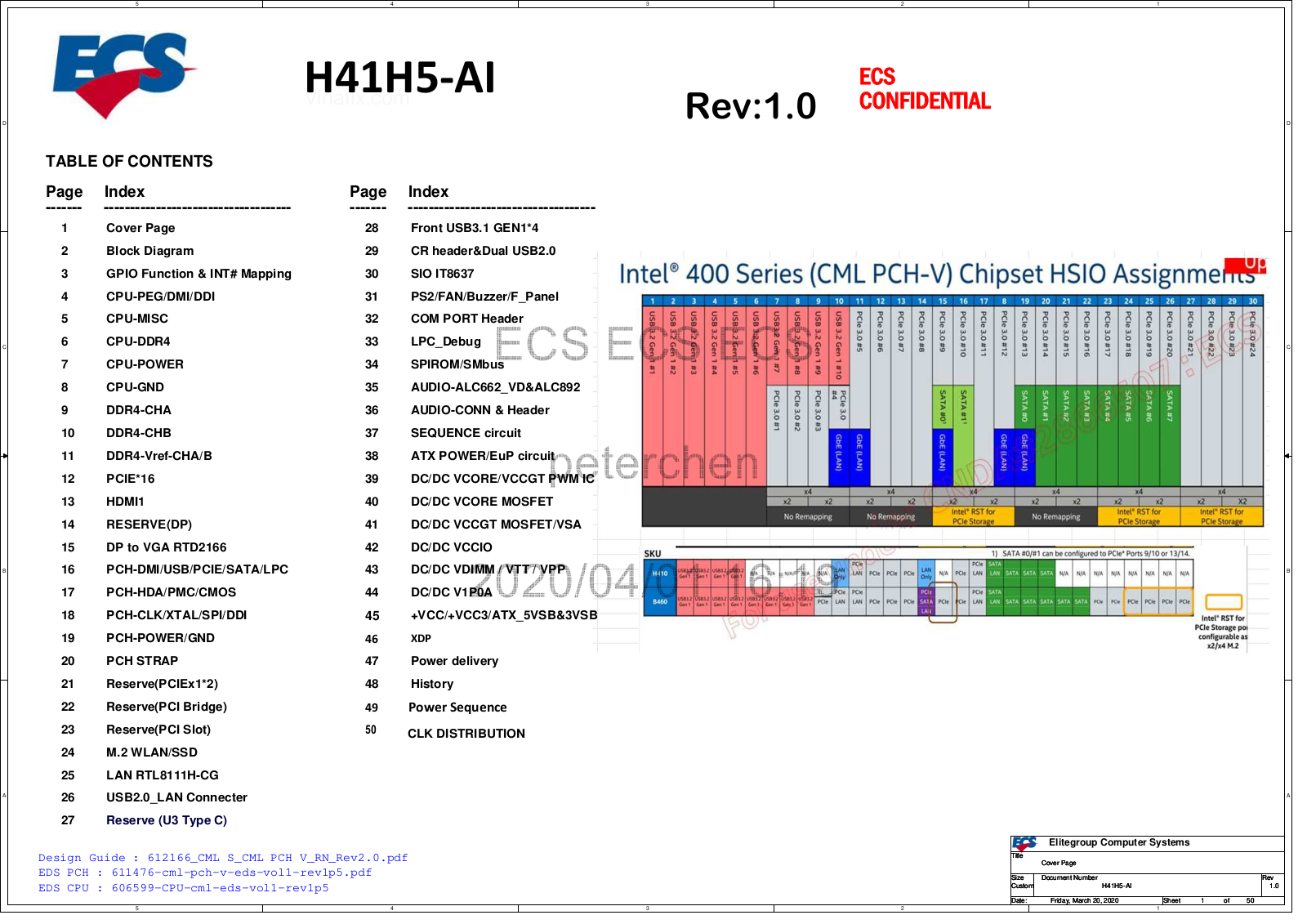The height and width of the screenshot is (924, 1307).
Task: Select the Power Sequence entry
Action: [457, 708]
